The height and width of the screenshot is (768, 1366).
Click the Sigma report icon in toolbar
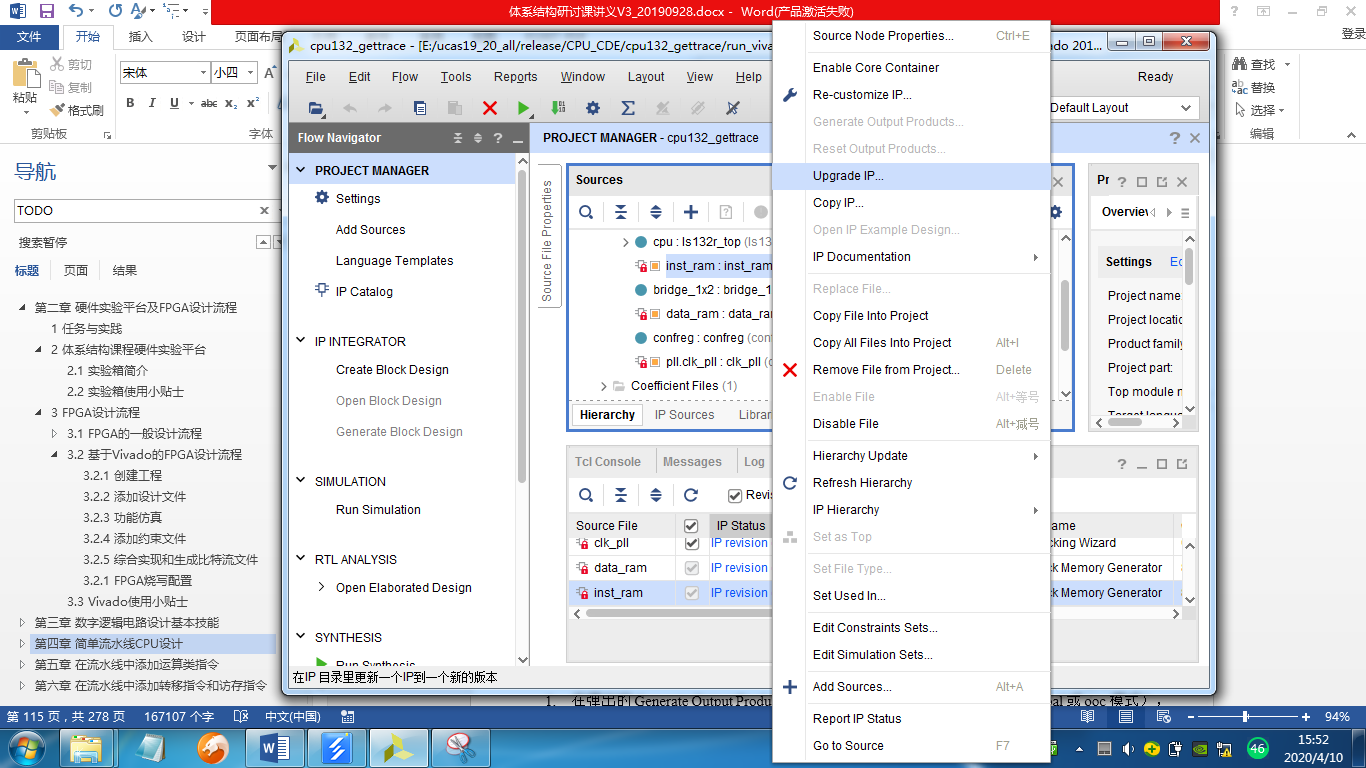click(628, 108)
